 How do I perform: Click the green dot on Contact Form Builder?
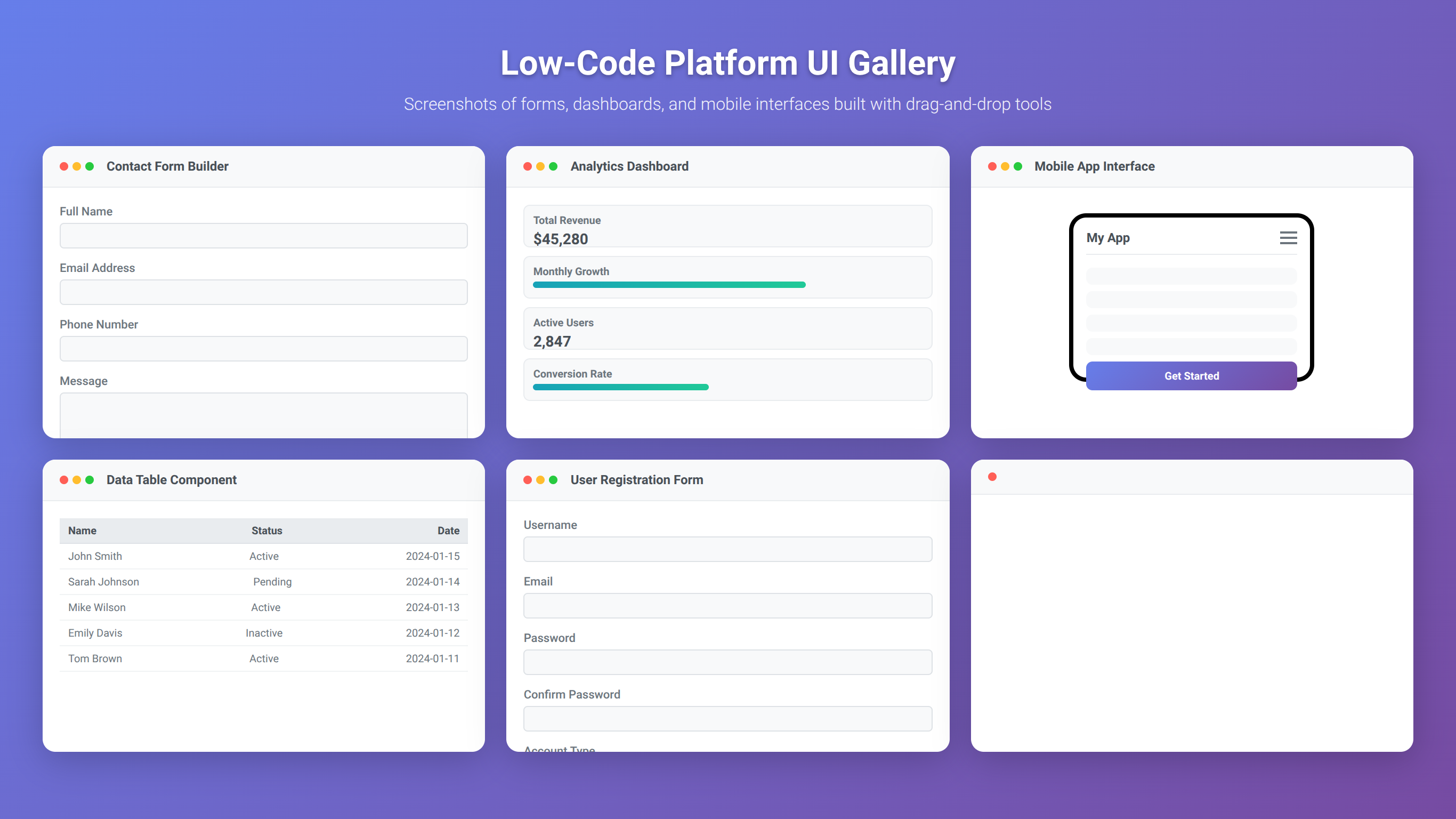coord(90,166)
